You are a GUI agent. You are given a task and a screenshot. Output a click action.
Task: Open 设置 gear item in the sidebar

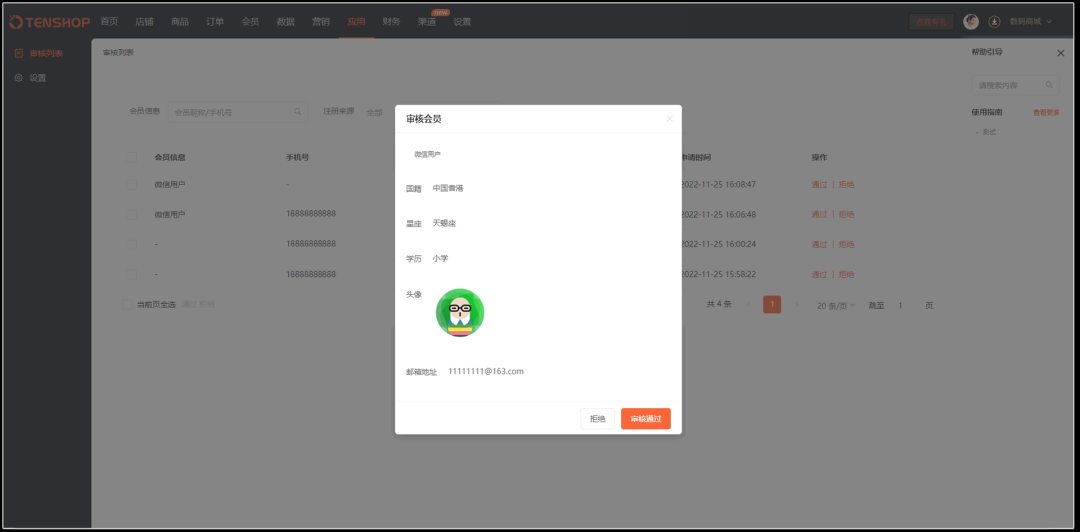pyautogui.click(x=37, y=78)
